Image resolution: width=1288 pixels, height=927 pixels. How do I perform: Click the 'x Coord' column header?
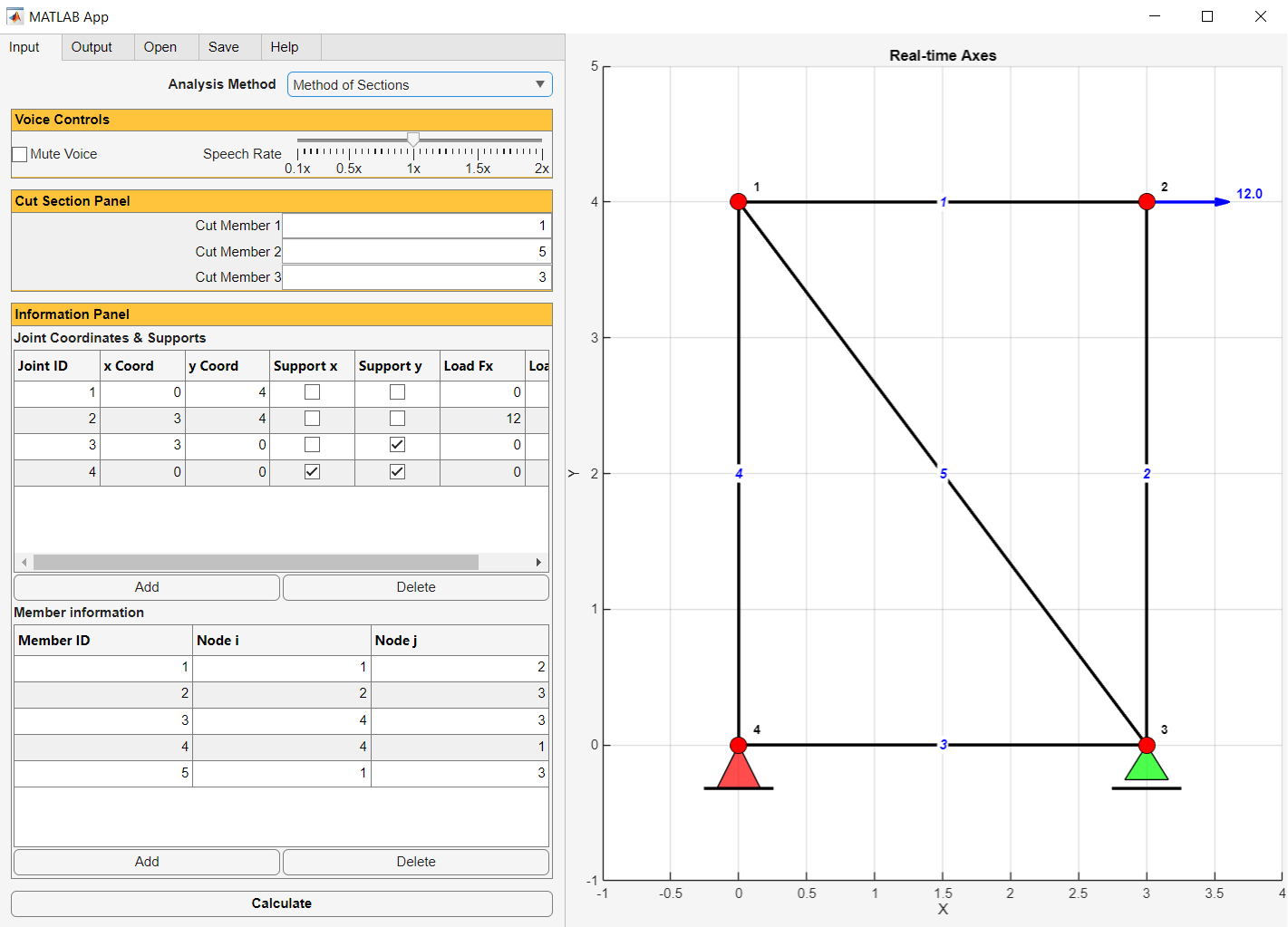[x=143, y=366]
